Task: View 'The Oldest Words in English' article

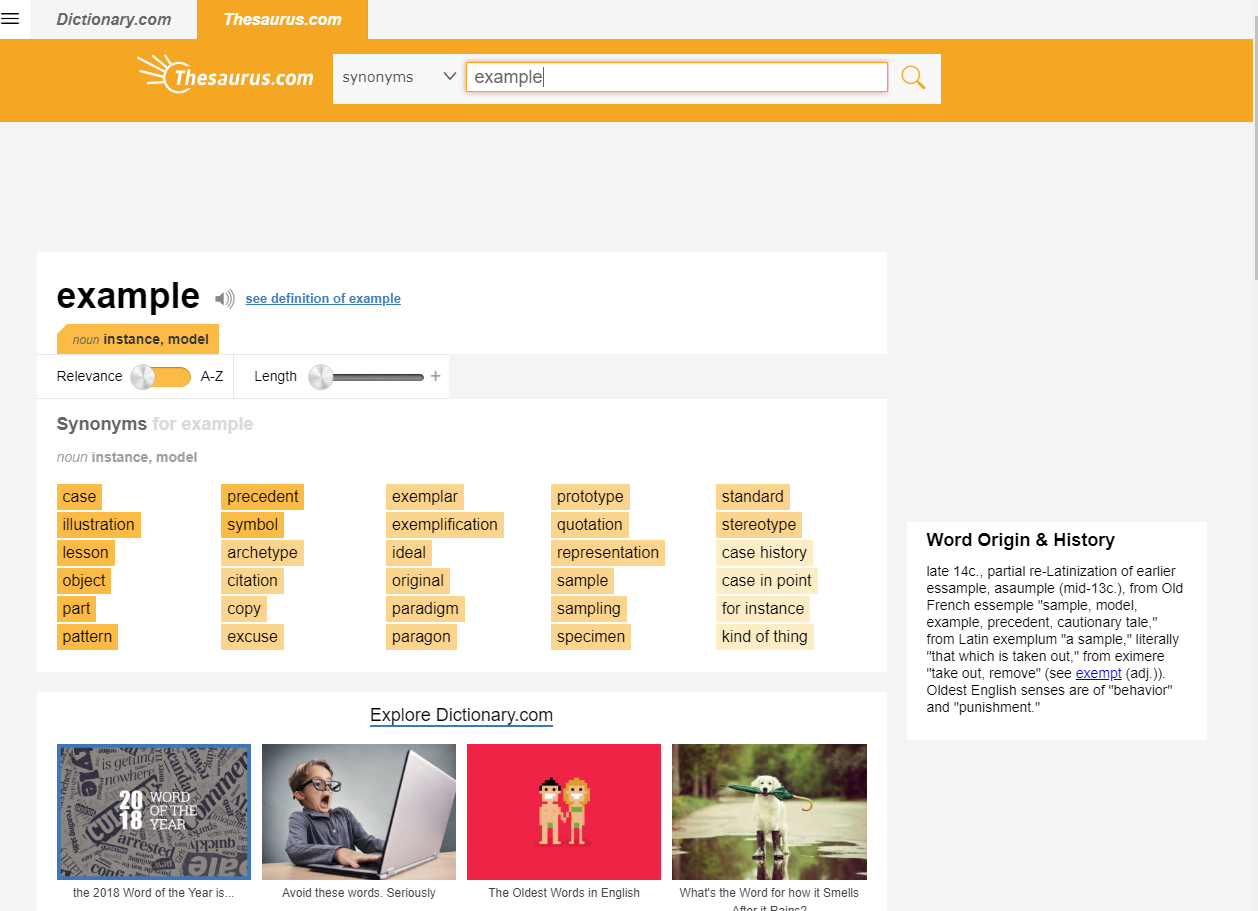Action: pos(563,811)
